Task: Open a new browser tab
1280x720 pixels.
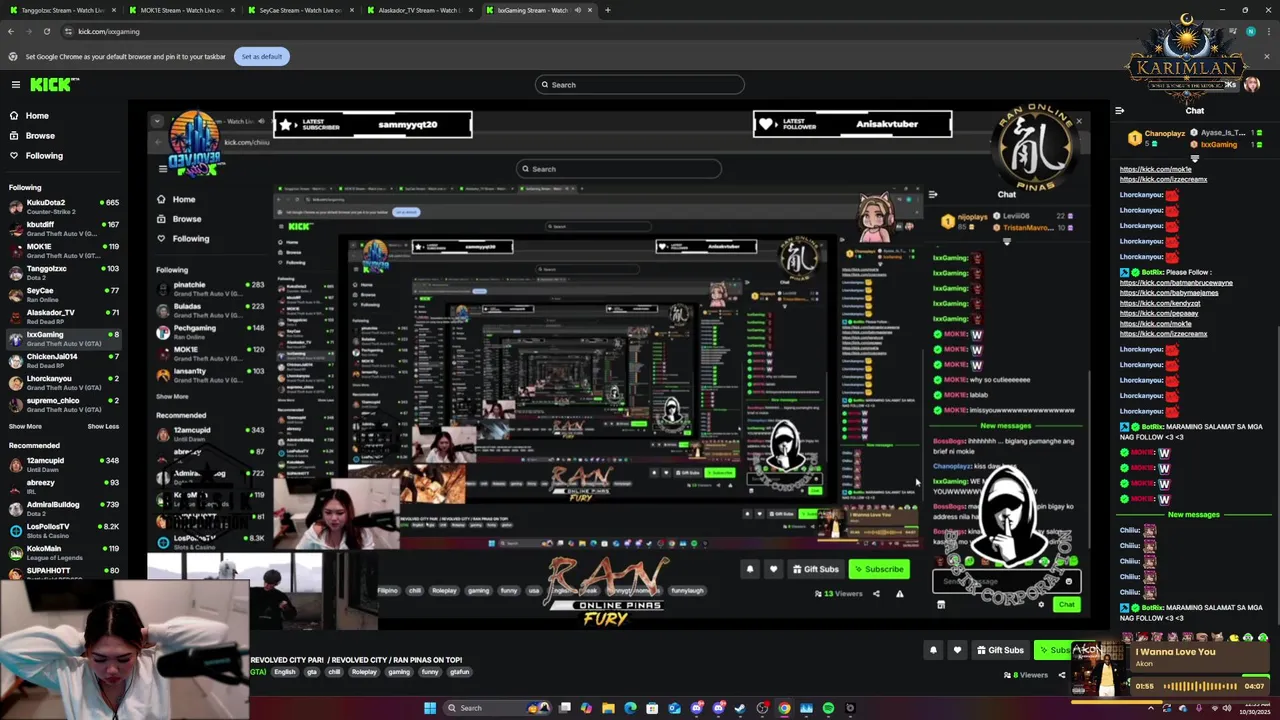Action: click(607, 10)
